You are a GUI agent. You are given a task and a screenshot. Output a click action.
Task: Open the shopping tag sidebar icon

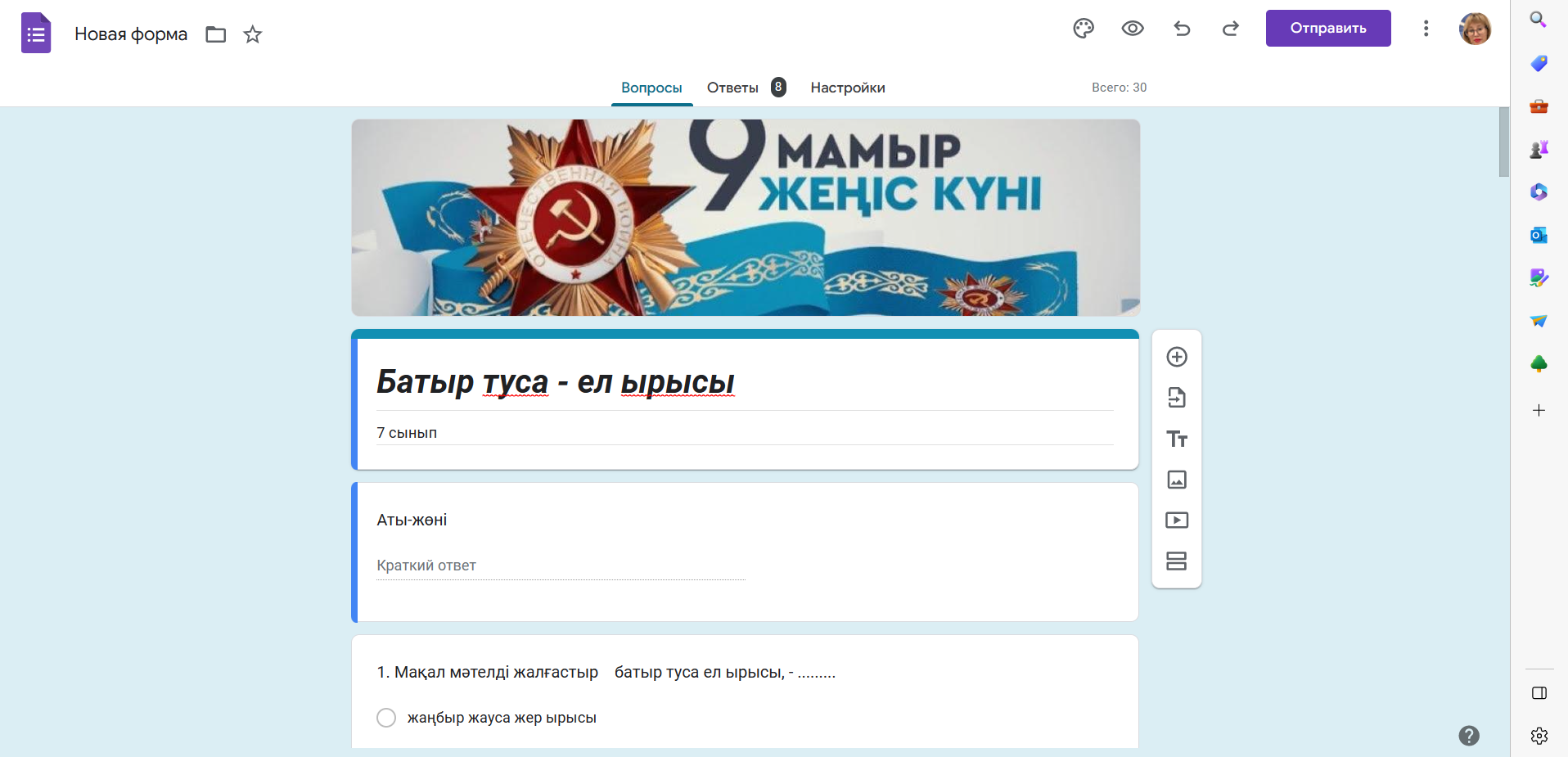[1539, 63]
